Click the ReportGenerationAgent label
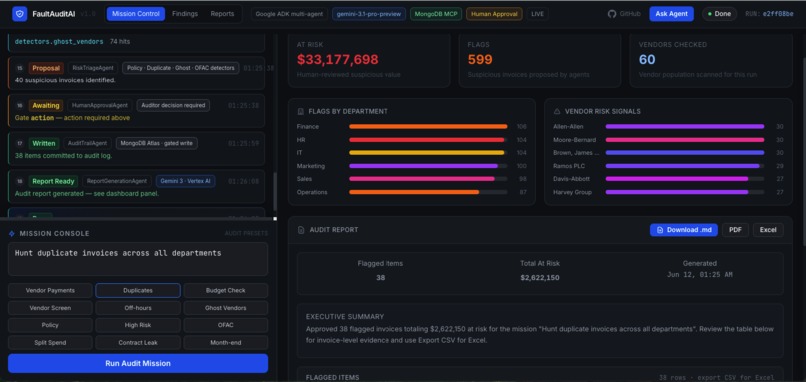 coord(117,181)
